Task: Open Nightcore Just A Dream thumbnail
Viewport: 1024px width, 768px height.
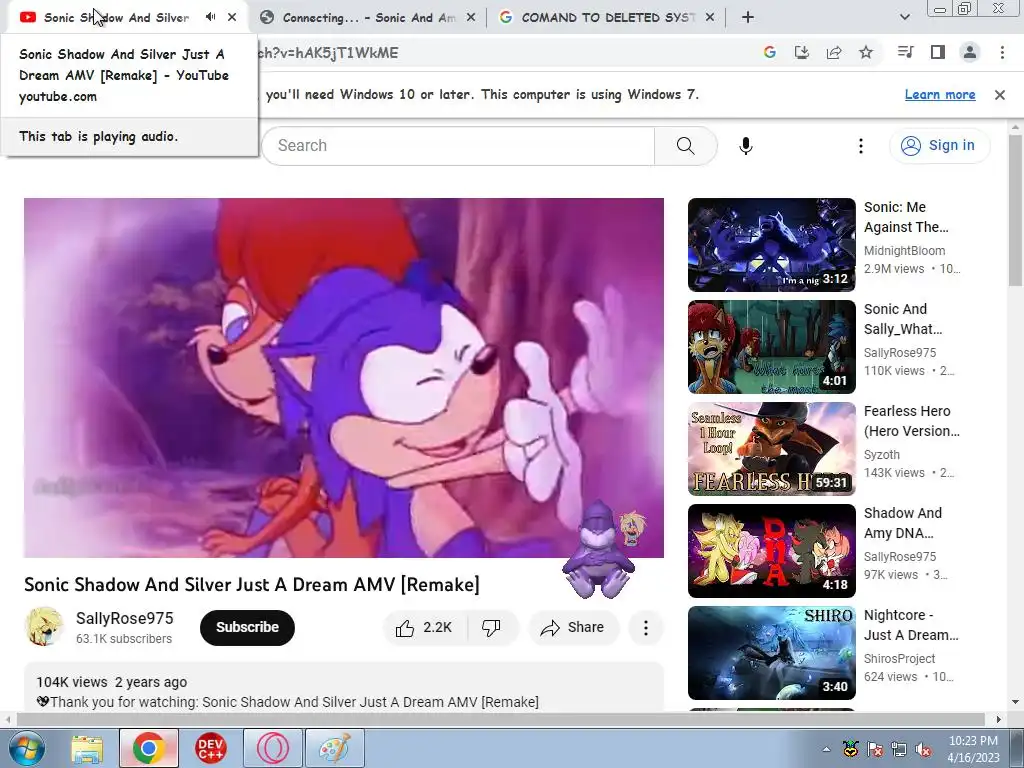Action: tap(771, 652)
